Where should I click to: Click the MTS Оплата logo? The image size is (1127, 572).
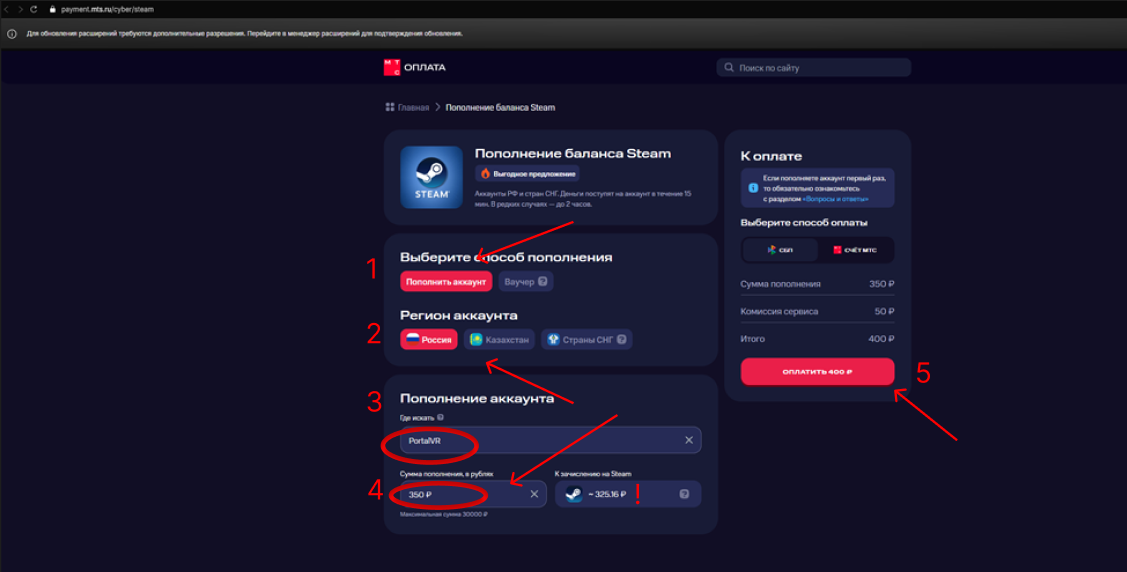click(414, 67)
